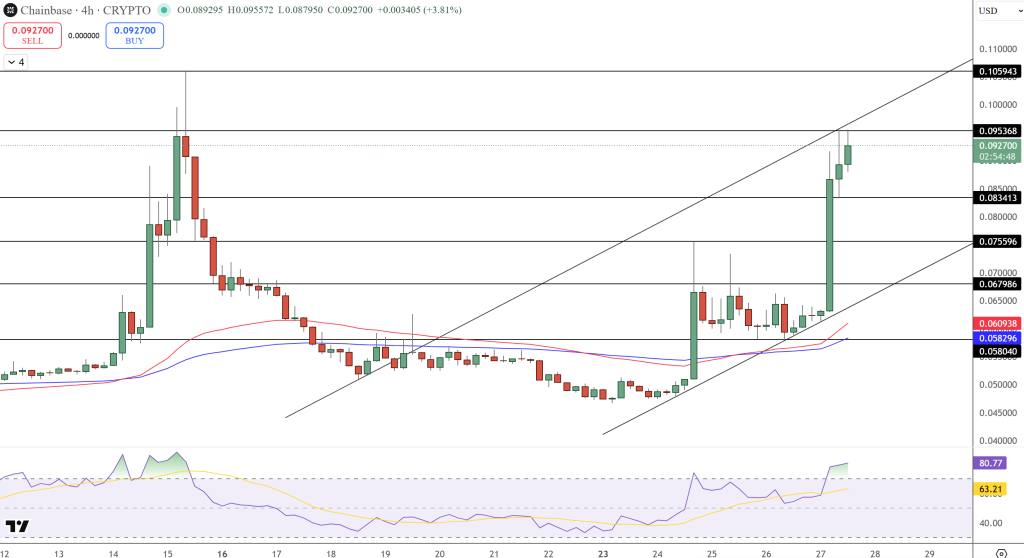The image size is (1024, 558).
Task: Open the USD currency dropdown
Action: pos(999,10)
